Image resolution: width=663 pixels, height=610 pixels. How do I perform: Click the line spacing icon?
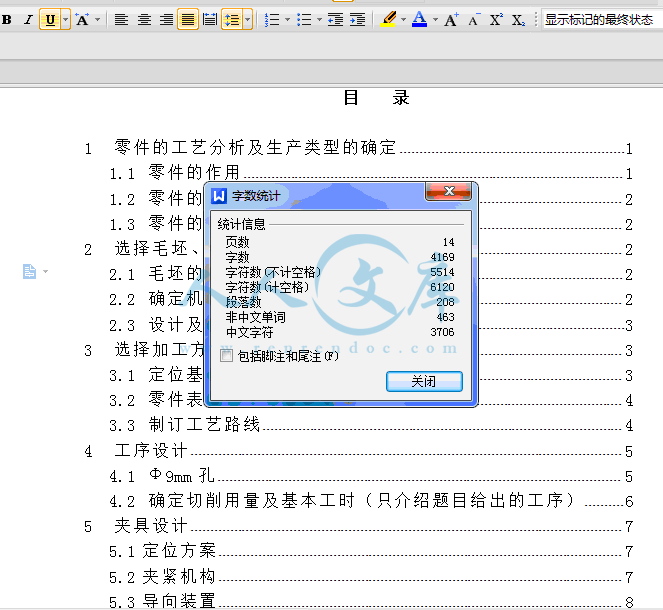(232, 19)
